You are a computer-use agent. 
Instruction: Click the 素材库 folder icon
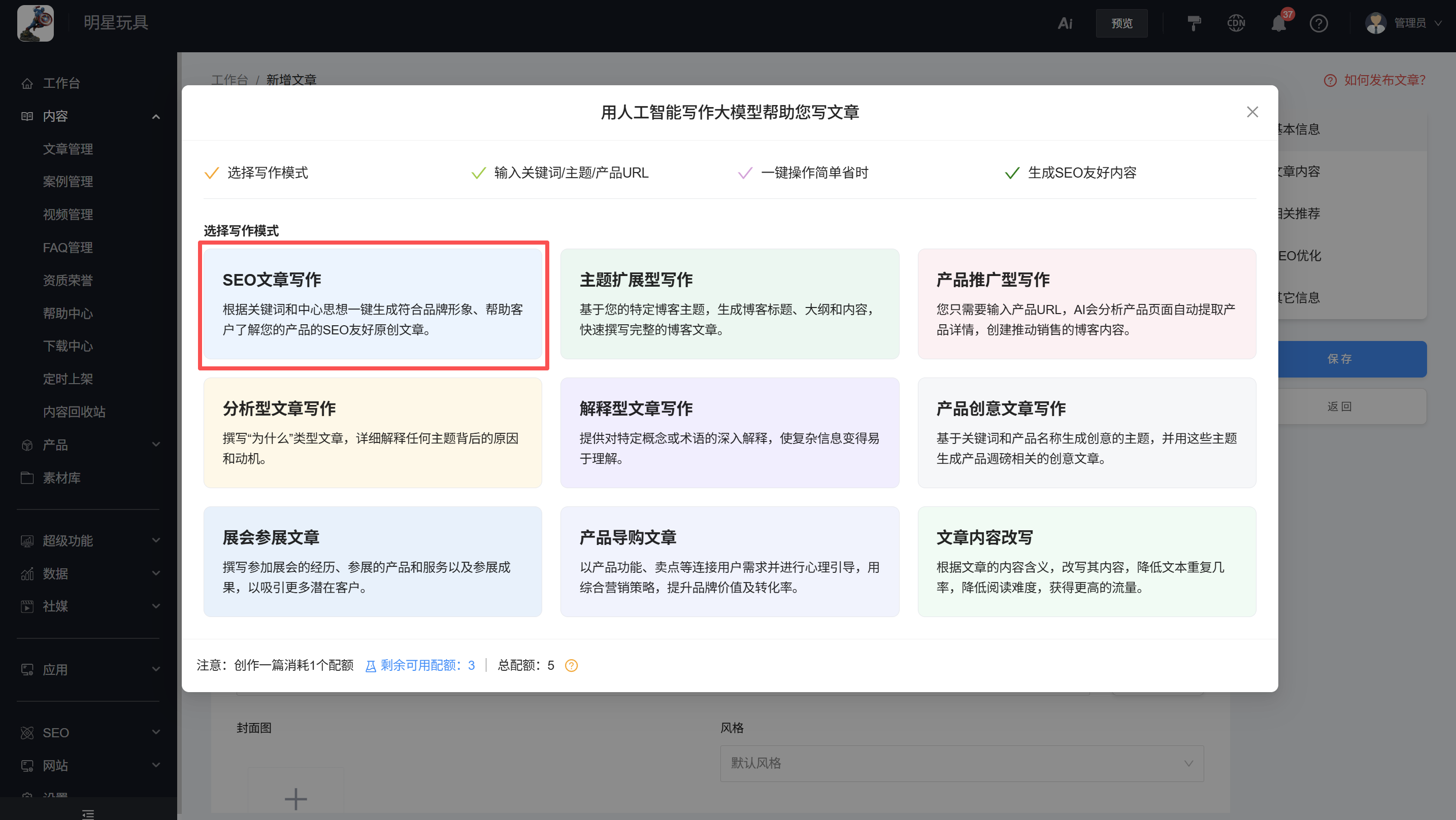27,477
